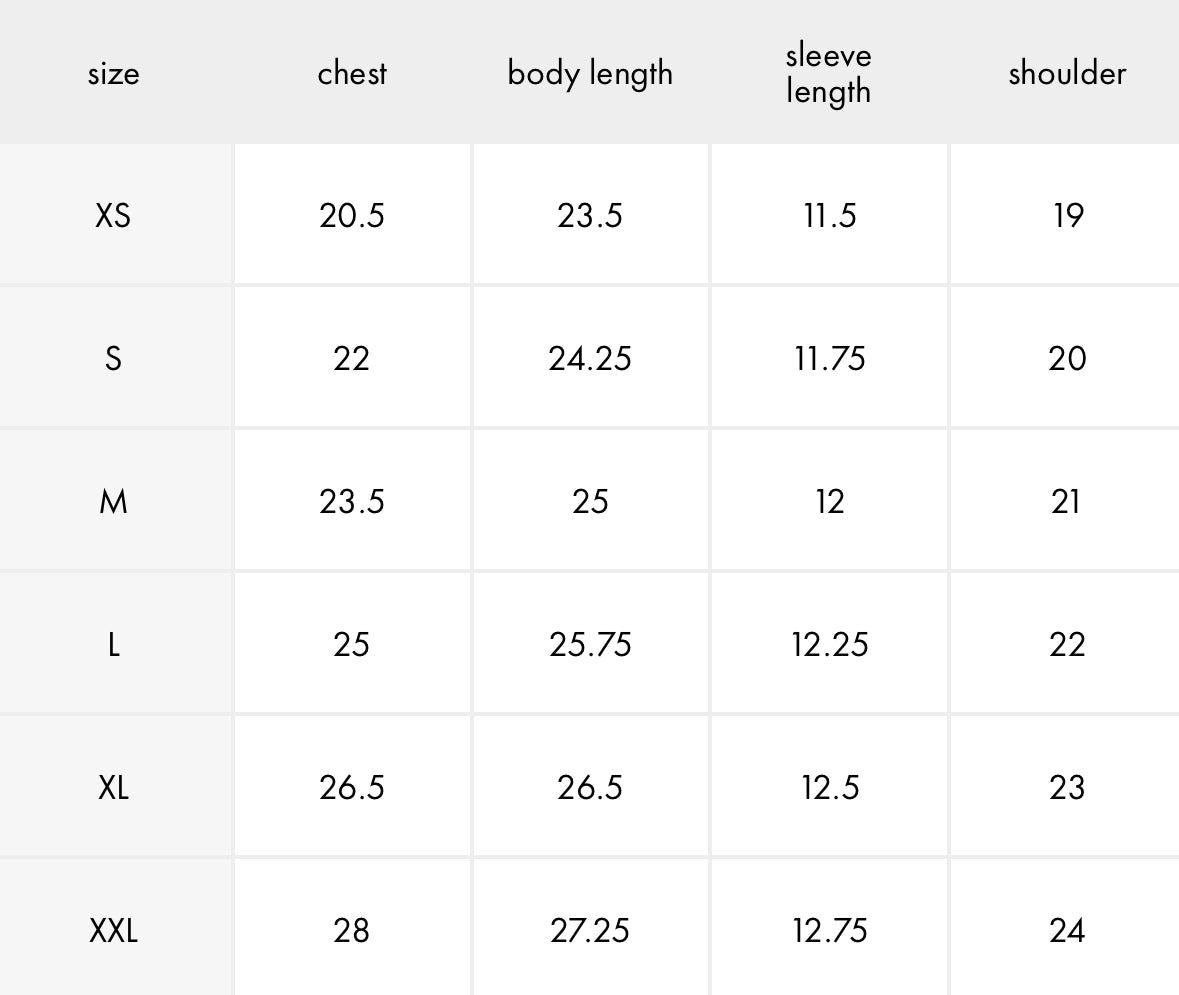
Task: Click the size column header
Action: (x=113, y=73)
